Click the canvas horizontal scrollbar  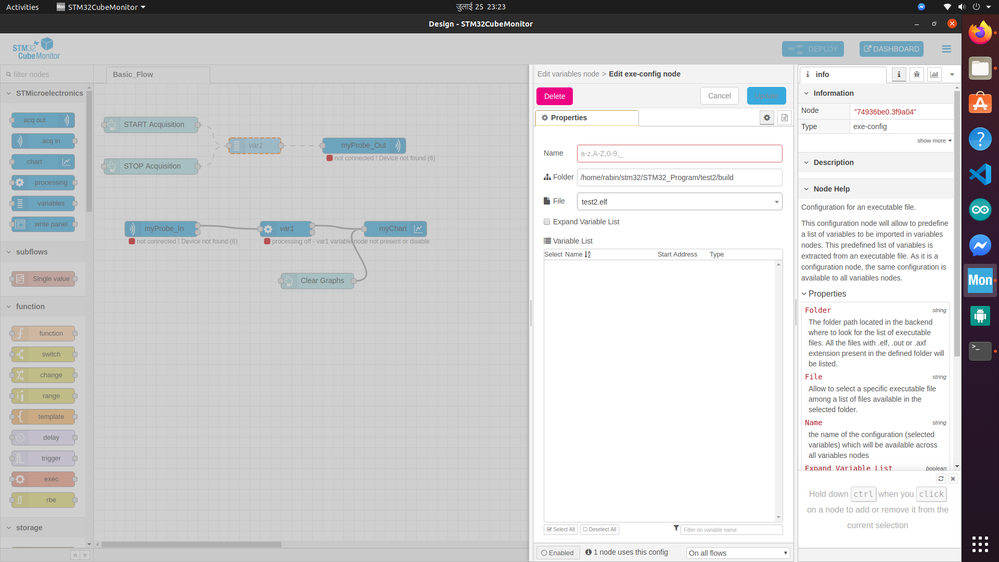click(192, 544)
